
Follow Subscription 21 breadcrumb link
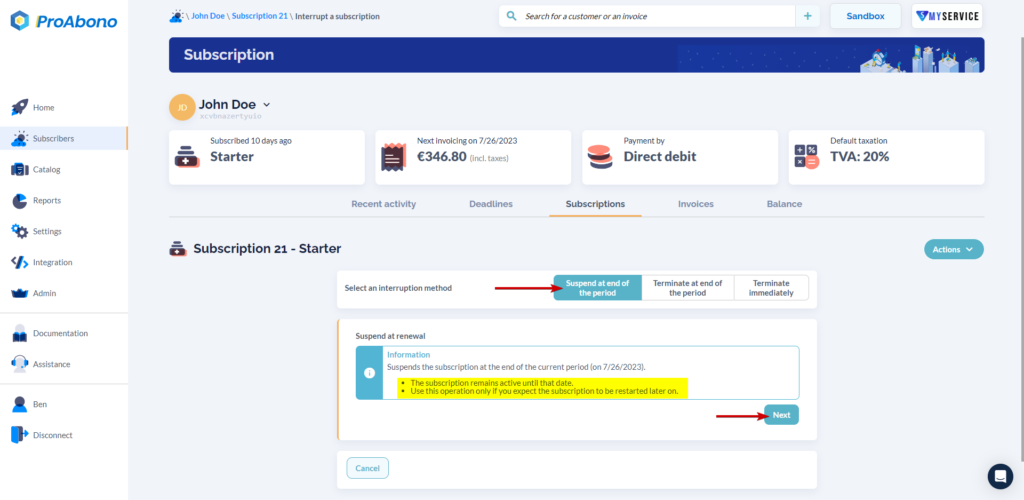259,16
